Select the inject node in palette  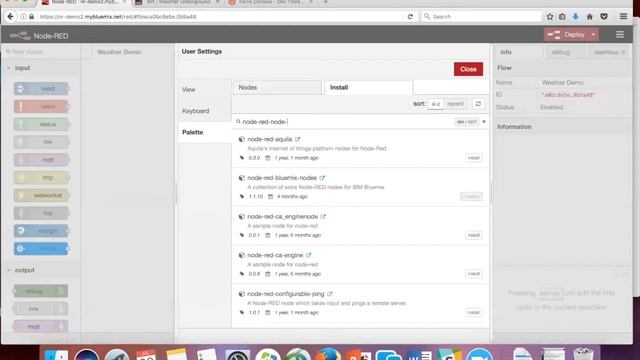coord(41,89)
